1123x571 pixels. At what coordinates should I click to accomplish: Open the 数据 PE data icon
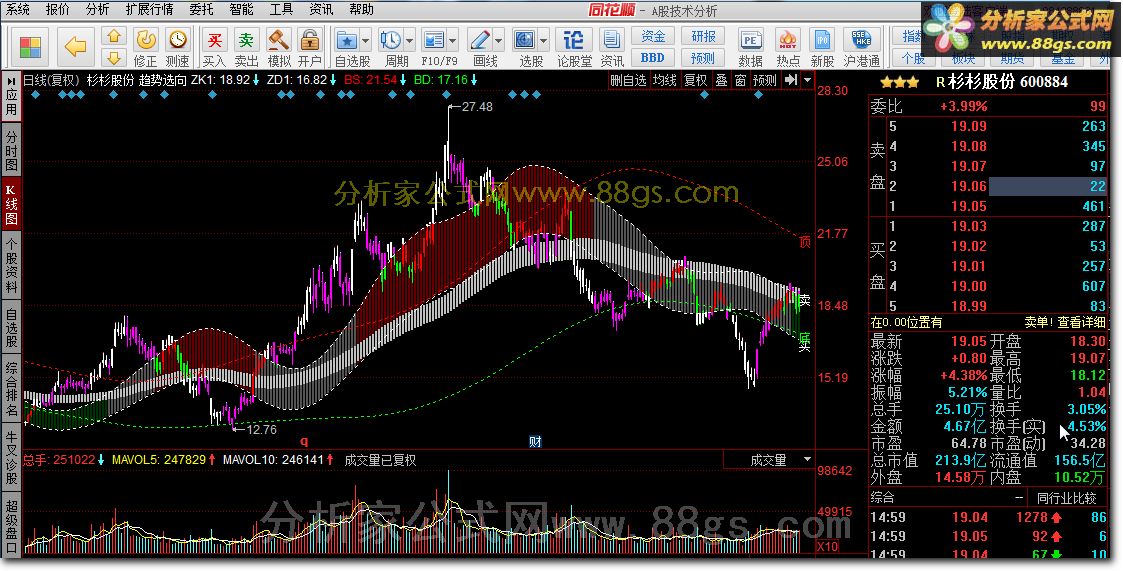tap(750, 47)
